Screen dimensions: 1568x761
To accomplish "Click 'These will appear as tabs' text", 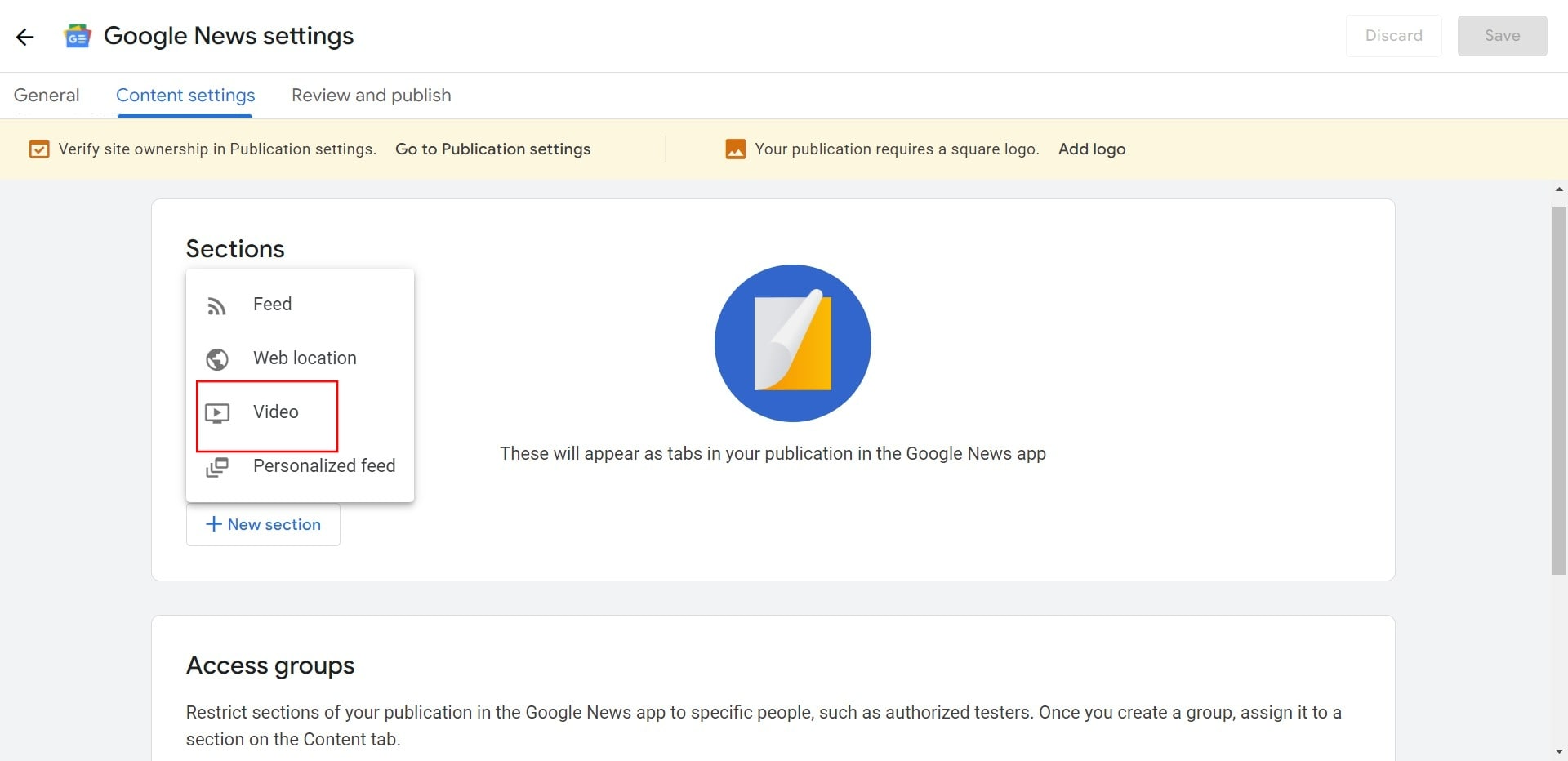I will point(773,453).
